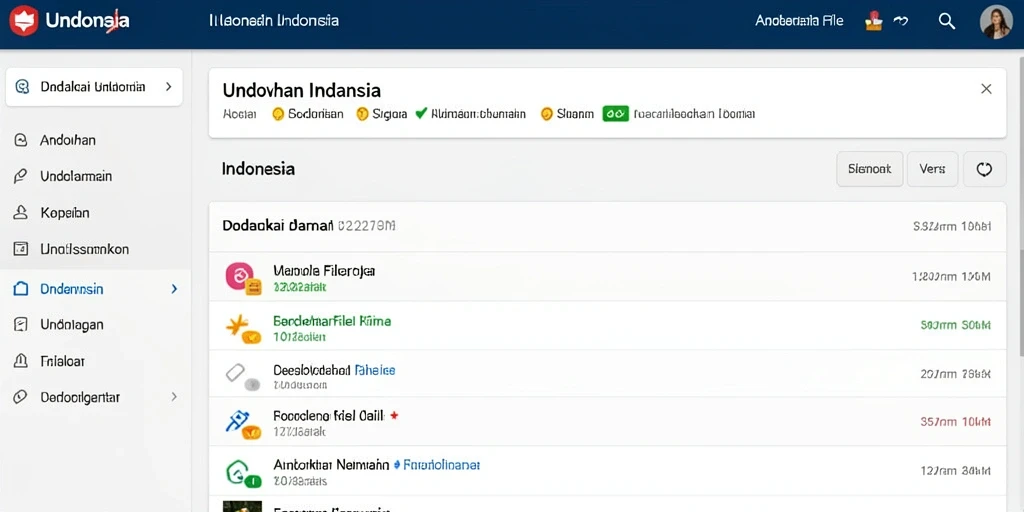Image resolution: width=1024 pixels, height=512 pixels.
Task: Expand the Ondenmsin chevron
Action: pyautogui.click(x=174, y=289)
